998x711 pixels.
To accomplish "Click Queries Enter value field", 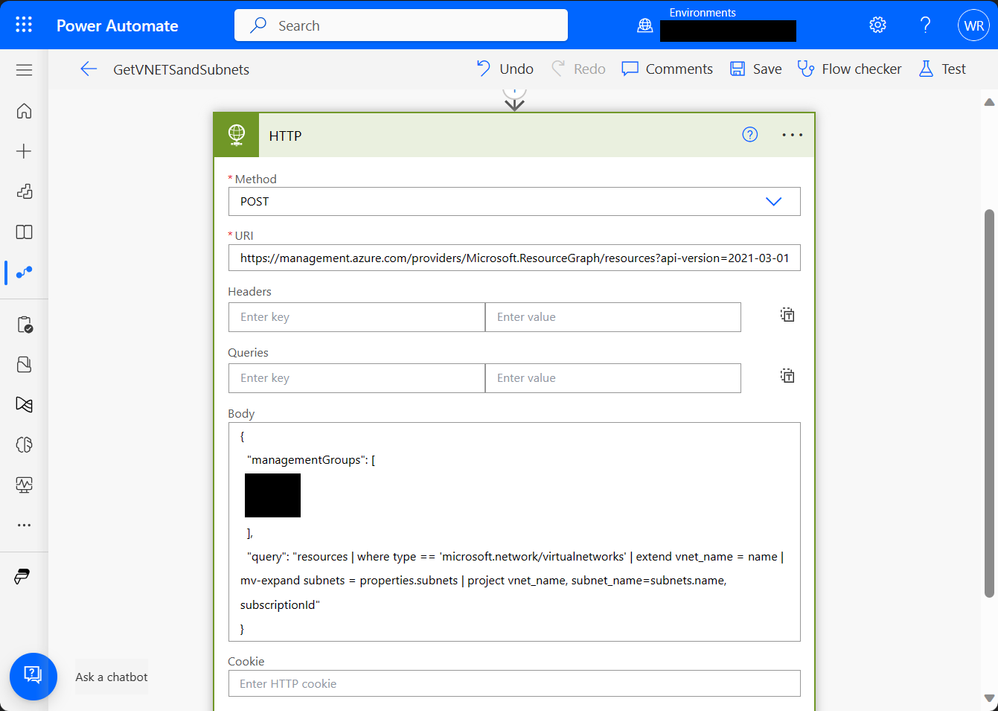I will (x=613, y=378).
